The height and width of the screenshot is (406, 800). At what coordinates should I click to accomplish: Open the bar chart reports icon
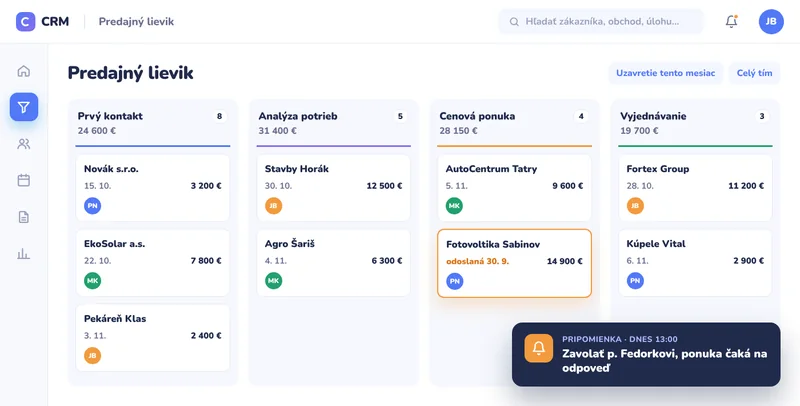[x=23, y=253]
